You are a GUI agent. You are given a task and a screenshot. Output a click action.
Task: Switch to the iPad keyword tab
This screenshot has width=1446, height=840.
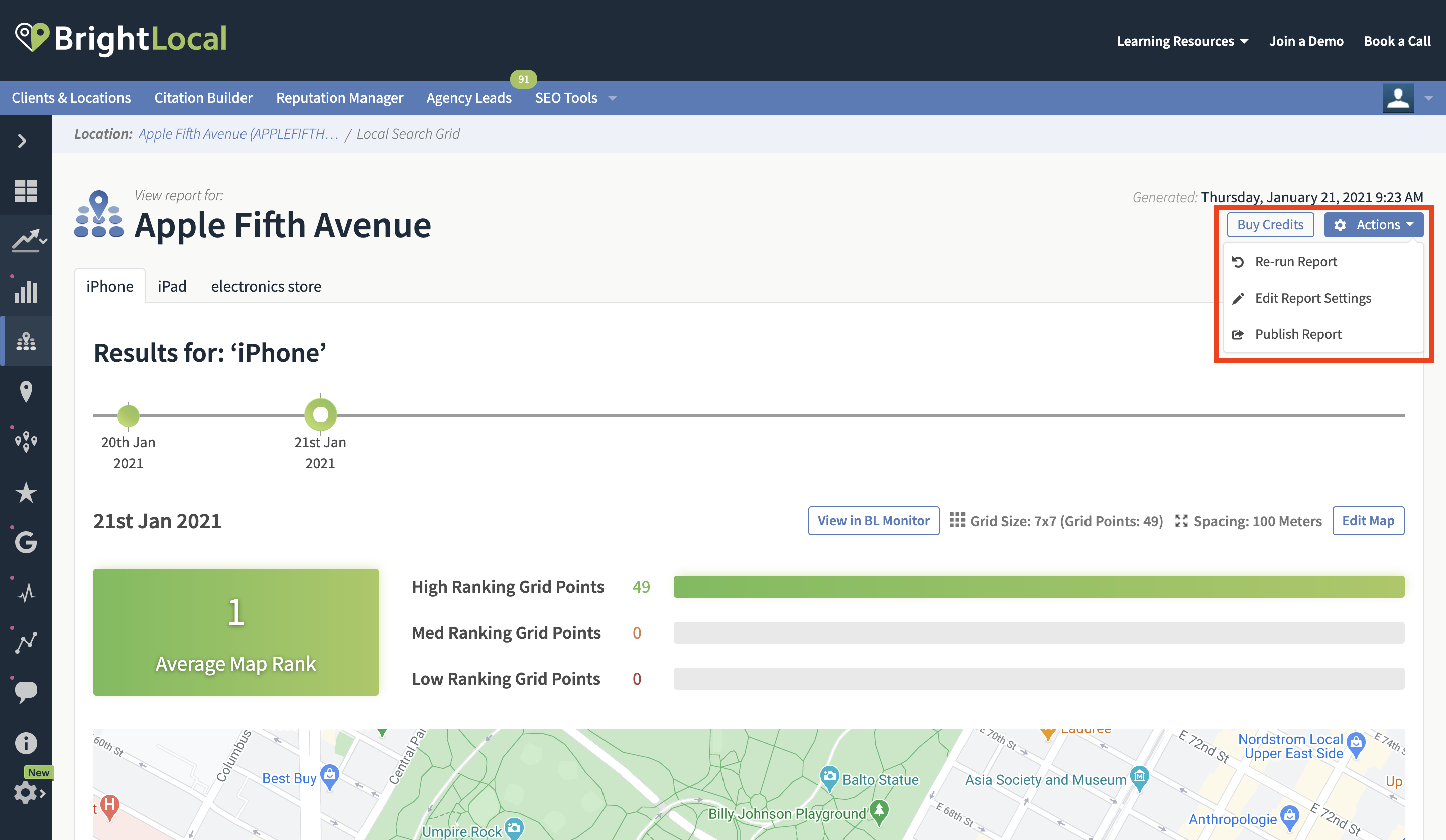tap(172, 286)
